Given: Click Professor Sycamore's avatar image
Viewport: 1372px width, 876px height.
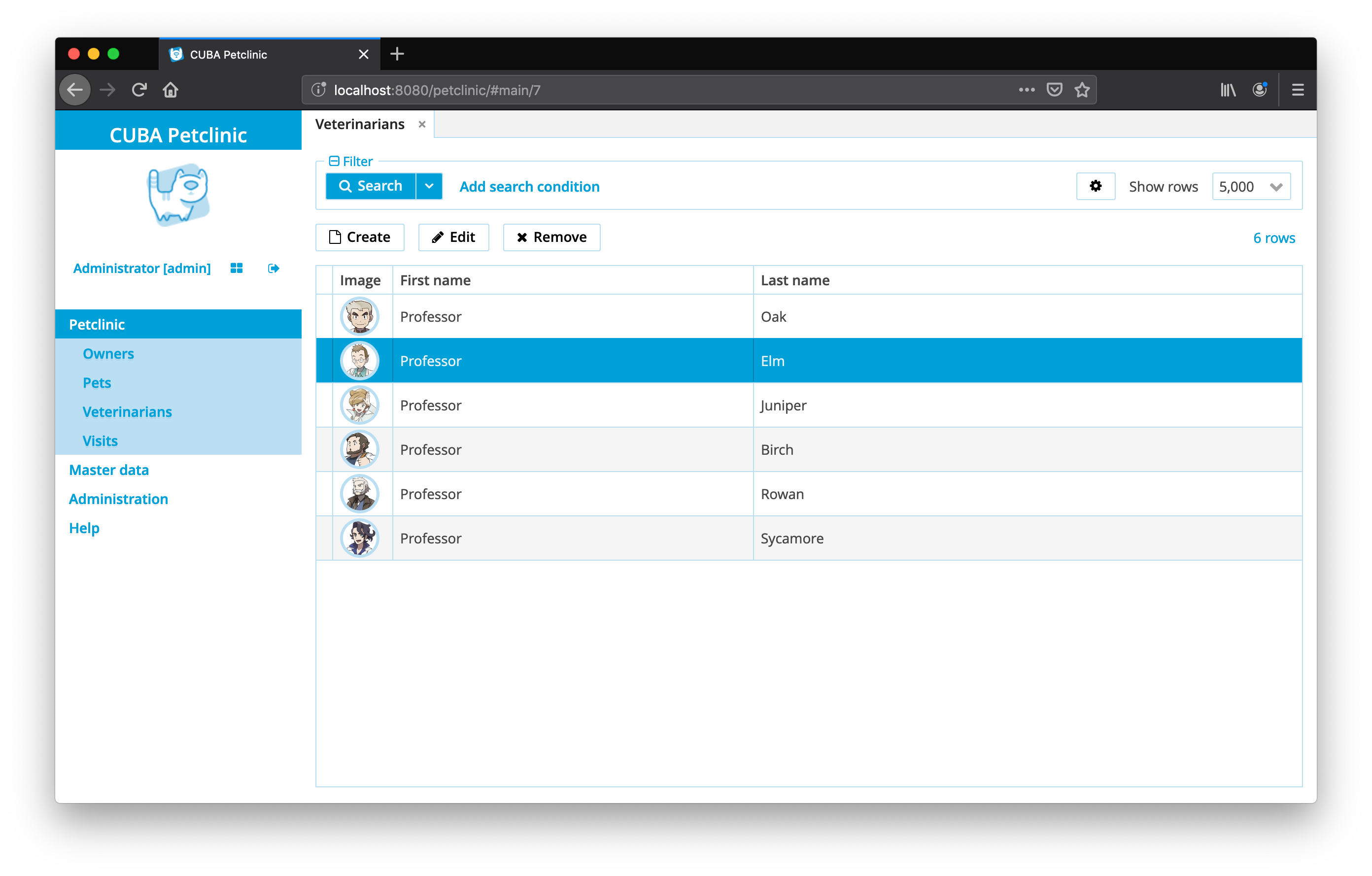Looking at the screenshot, I should click(x=360, y=539).
